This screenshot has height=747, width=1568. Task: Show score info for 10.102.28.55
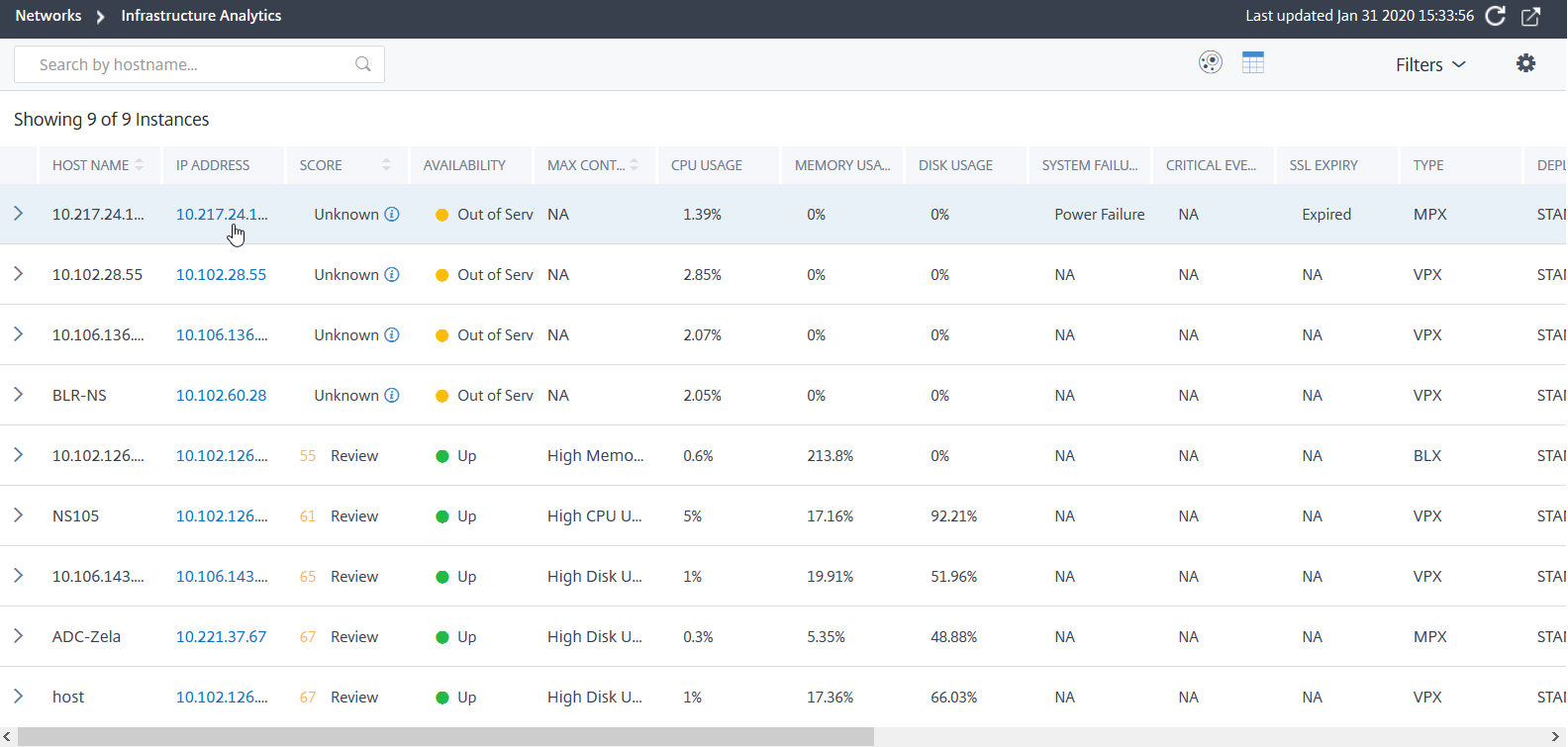392,274
